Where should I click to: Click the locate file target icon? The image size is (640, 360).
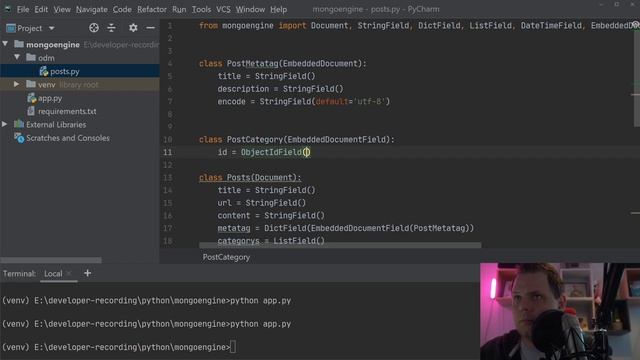94,28
